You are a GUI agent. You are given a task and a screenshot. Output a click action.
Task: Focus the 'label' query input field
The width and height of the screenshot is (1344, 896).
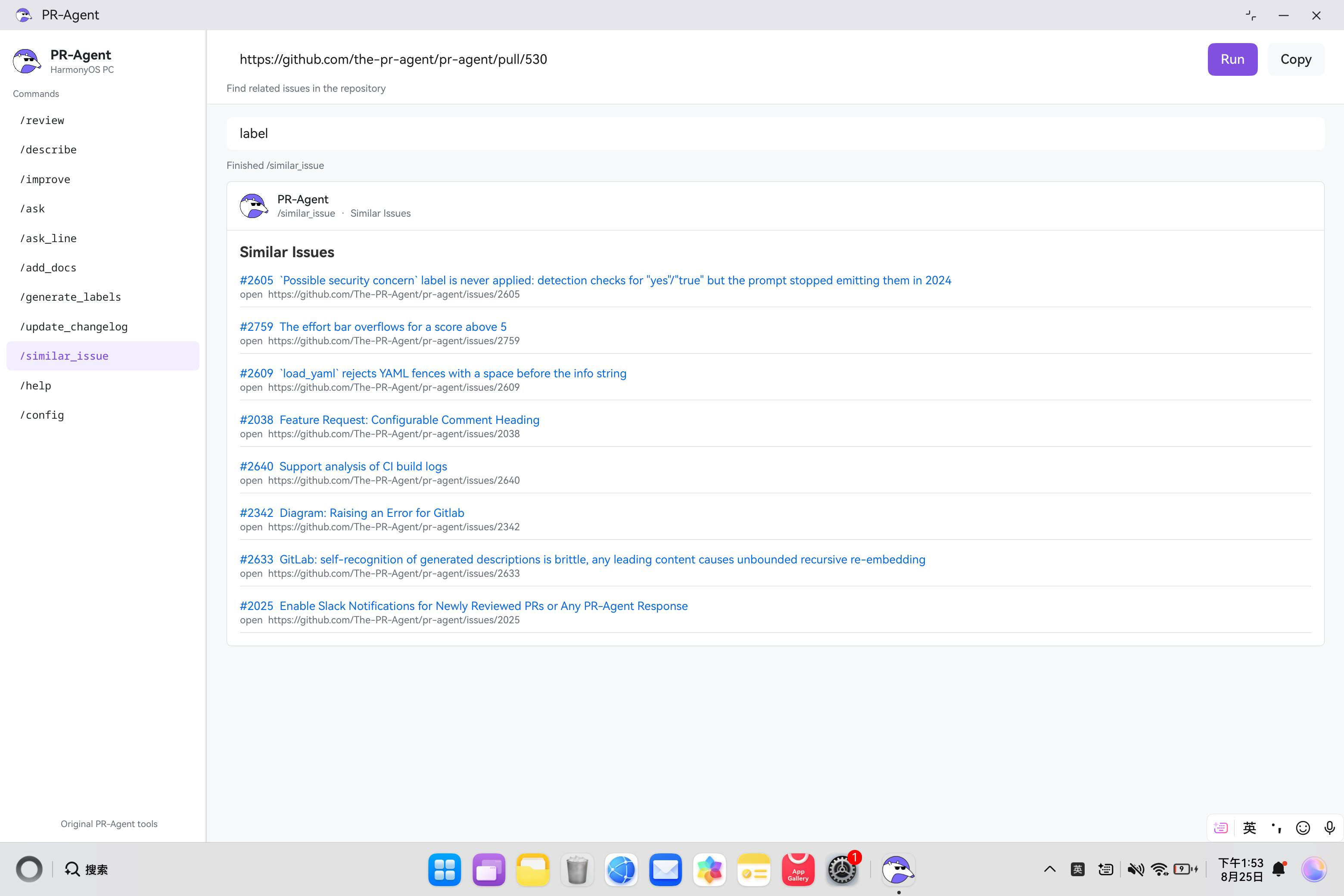click(x=775, y=133)
